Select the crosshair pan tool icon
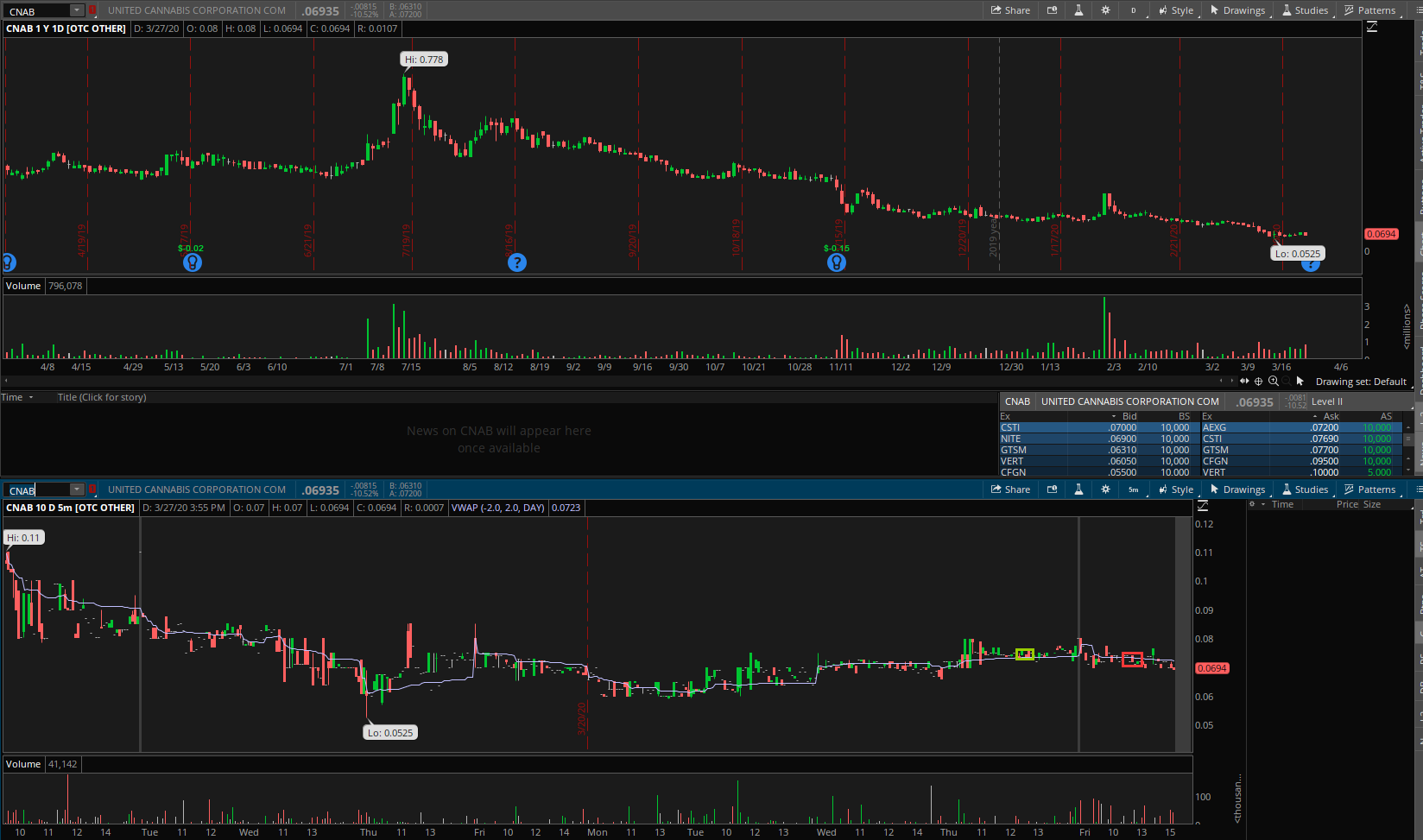This screenshot has width=1423, height=840. [1258, 381]
